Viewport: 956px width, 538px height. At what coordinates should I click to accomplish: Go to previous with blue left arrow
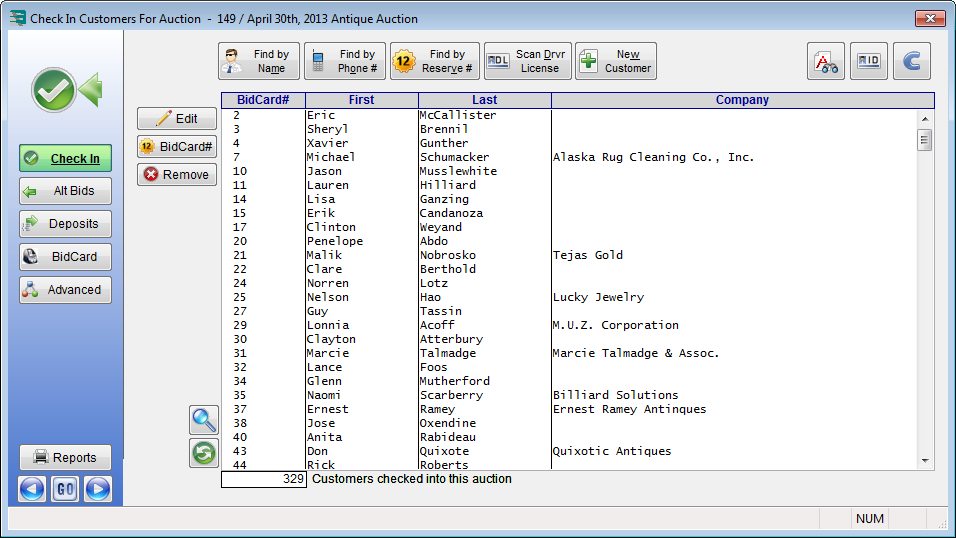32,489
